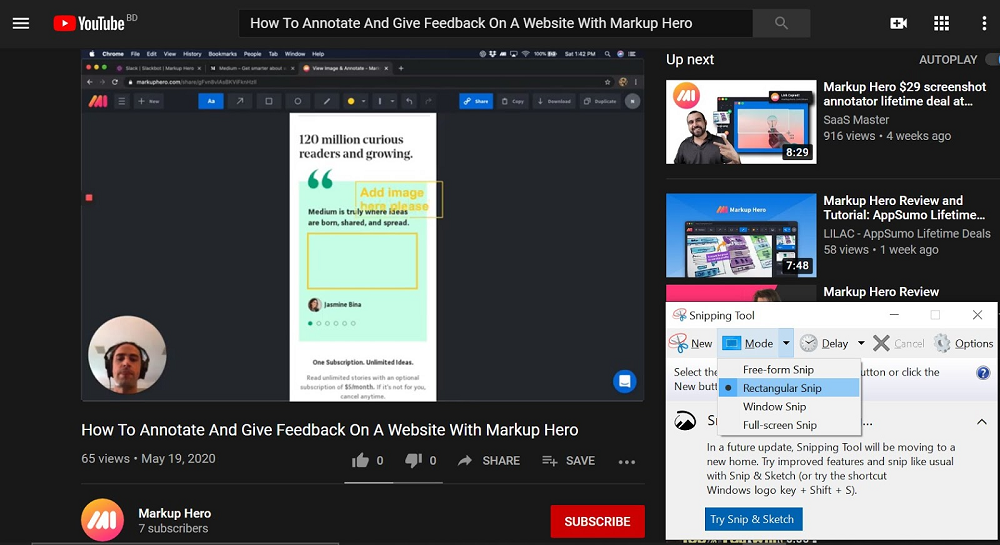Go to the YouTube home logo
Screen dimensions: 1000x545
point(89,24)
